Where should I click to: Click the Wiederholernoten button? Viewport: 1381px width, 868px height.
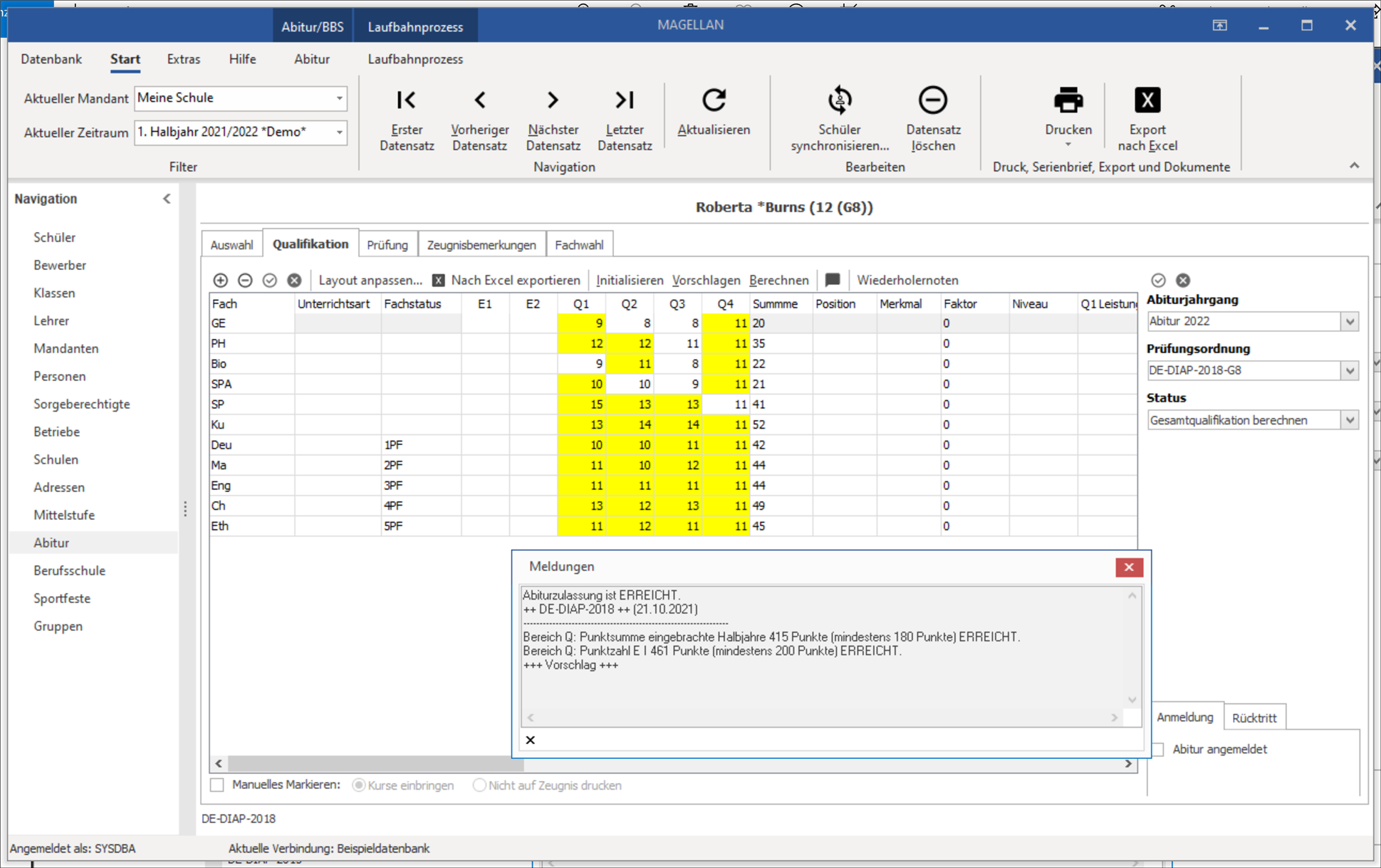point(908,281)
